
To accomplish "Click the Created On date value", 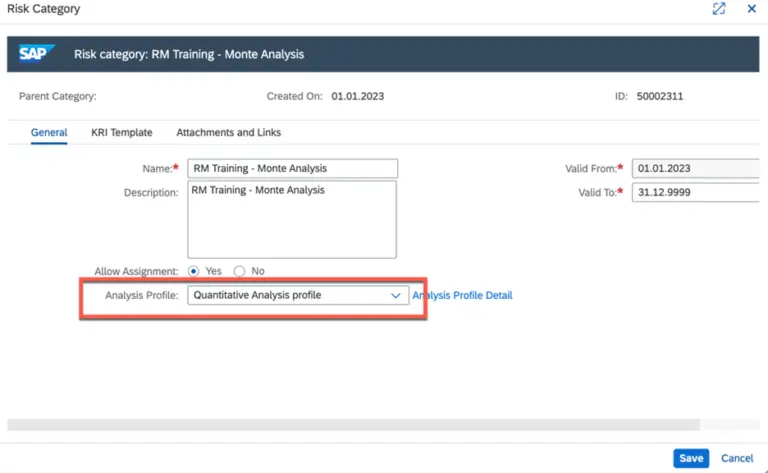I will tap(357, 97).
